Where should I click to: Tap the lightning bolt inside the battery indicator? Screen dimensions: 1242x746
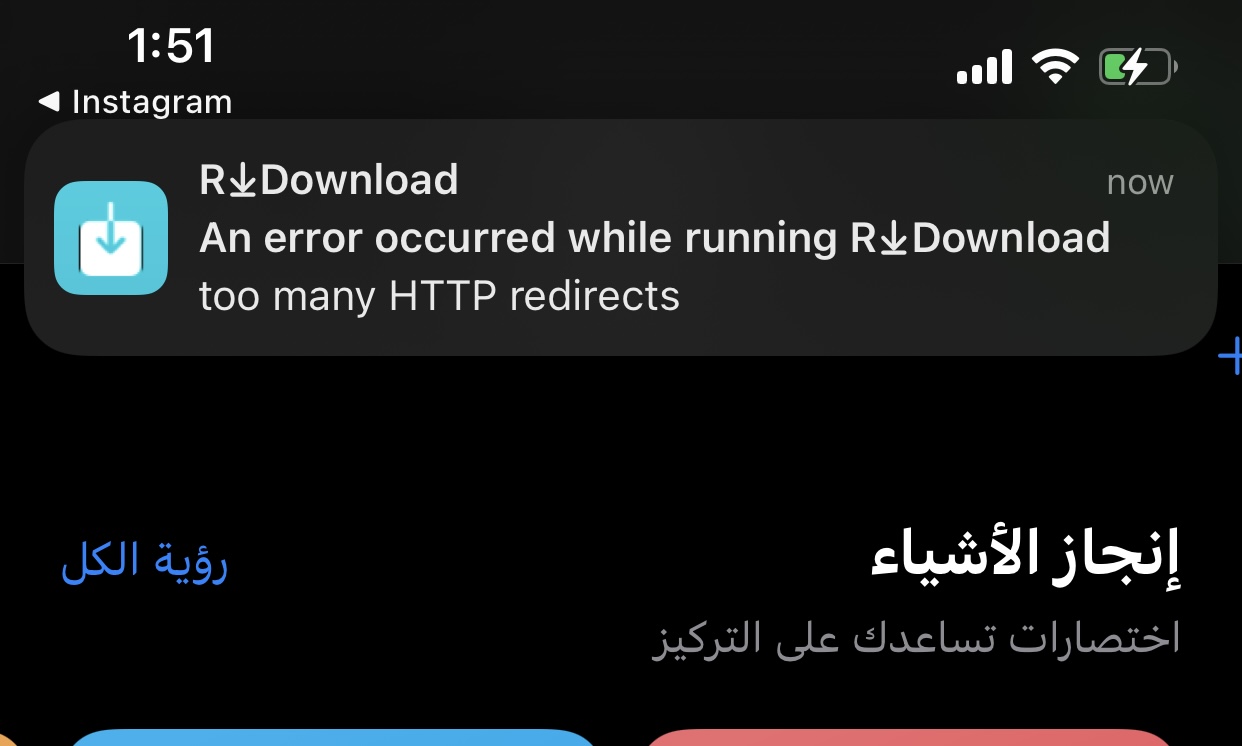tap(1133, 68)
